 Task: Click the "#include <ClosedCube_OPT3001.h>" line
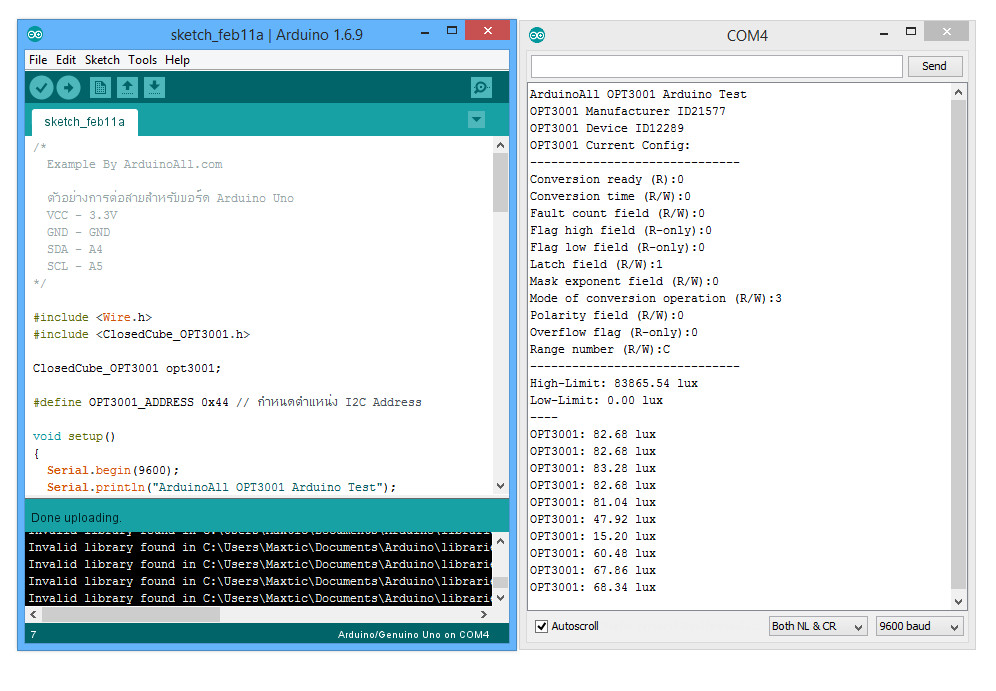(142, 334)
